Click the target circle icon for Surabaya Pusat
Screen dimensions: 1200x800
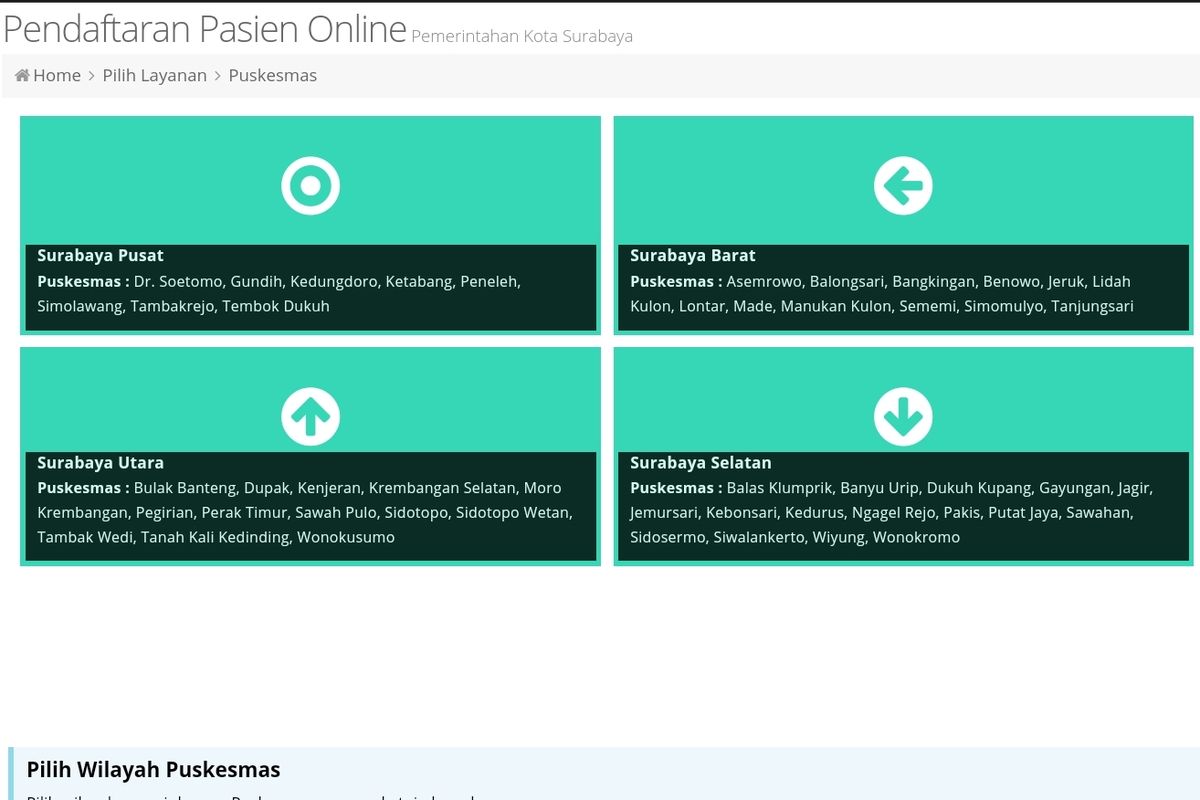tap(310, 185)
